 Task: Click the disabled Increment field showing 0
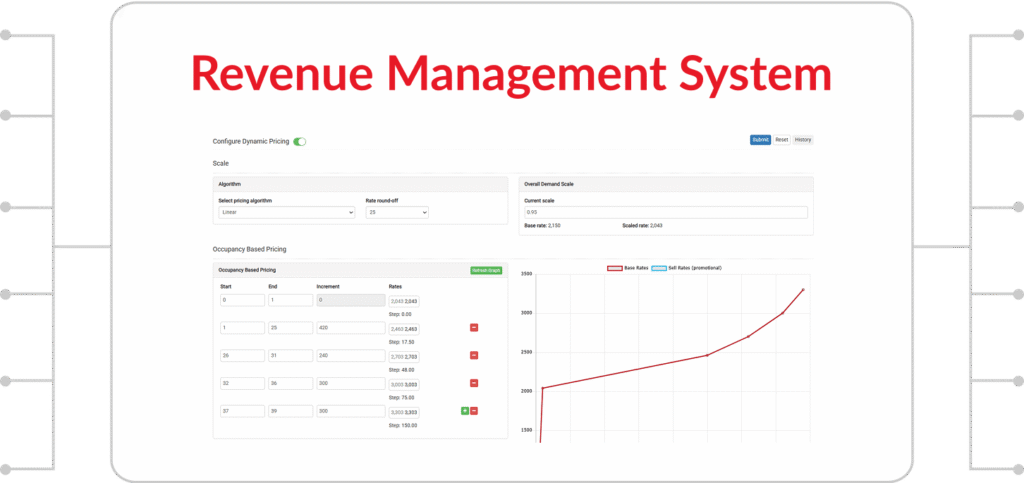tap(351, 300)
